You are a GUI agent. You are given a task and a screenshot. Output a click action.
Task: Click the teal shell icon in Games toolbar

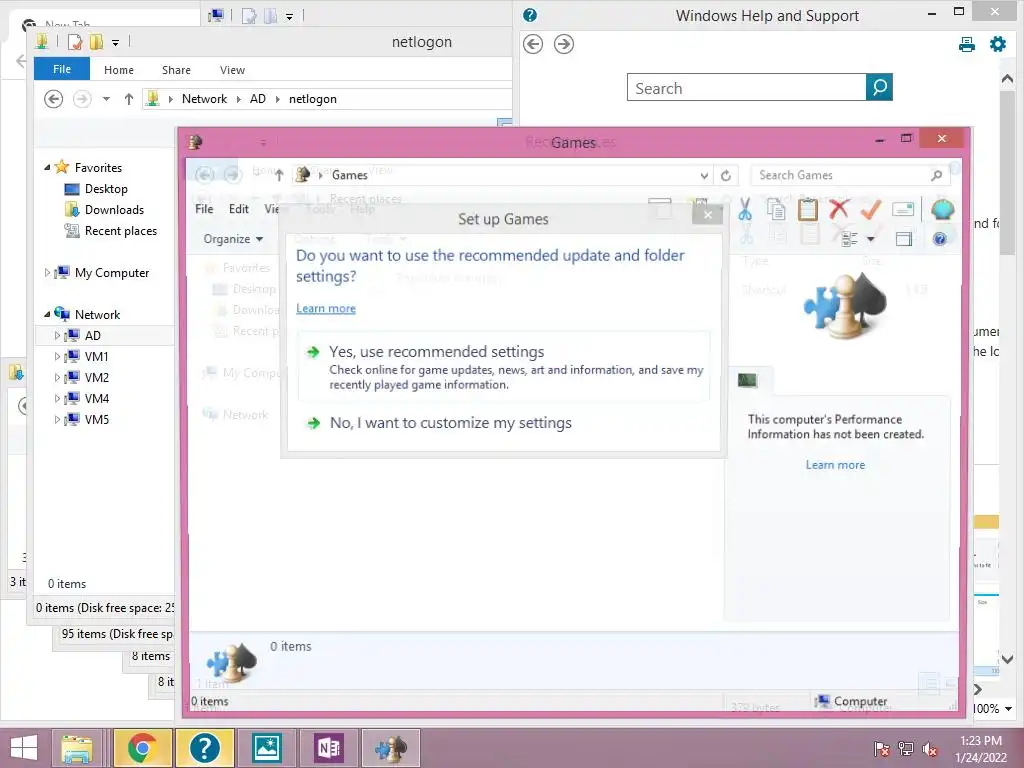point(942,210)
